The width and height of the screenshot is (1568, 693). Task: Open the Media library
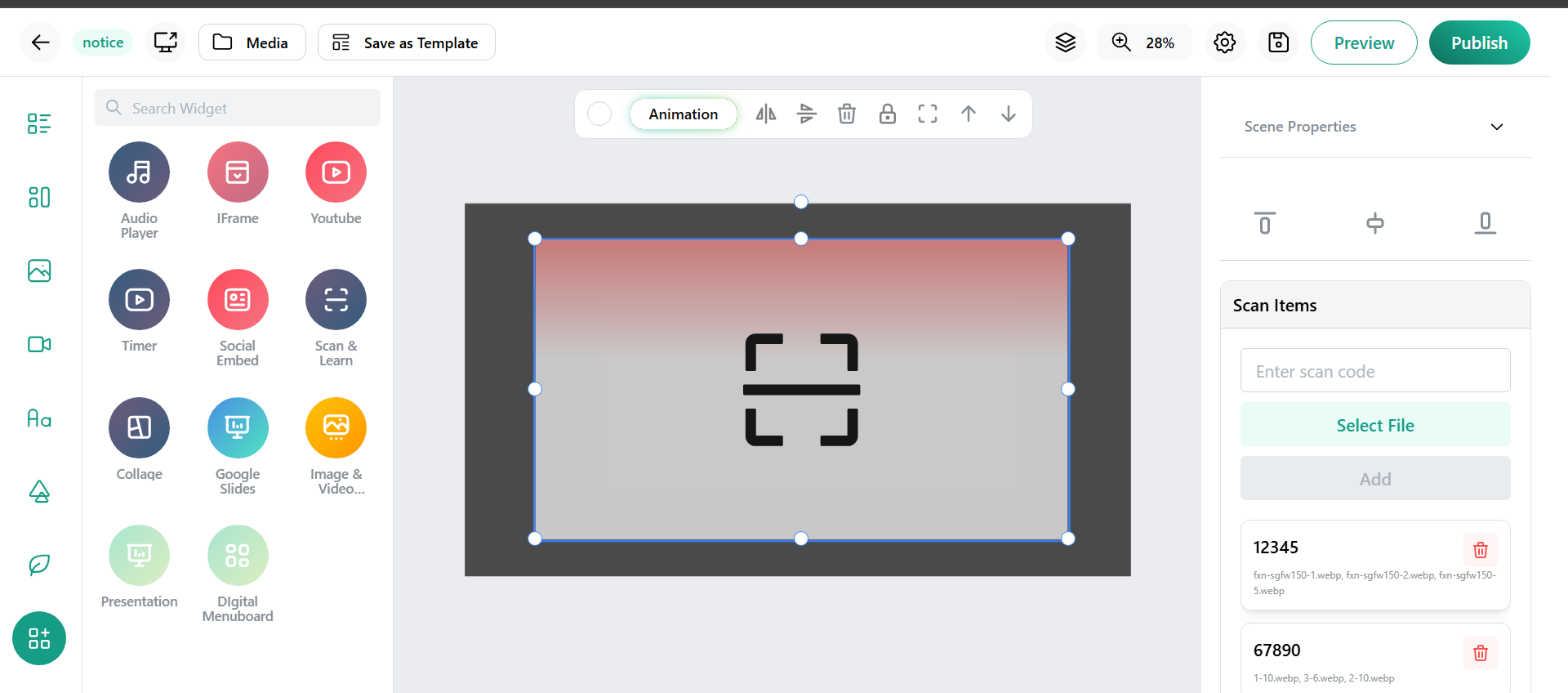252,42
